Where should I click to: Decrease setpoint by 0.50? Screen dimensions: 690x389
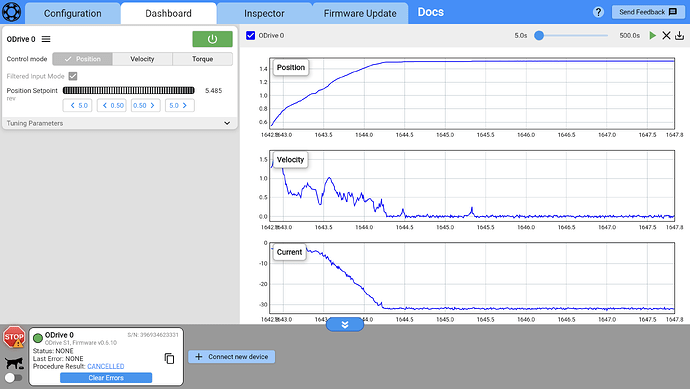tap(112, 106)
